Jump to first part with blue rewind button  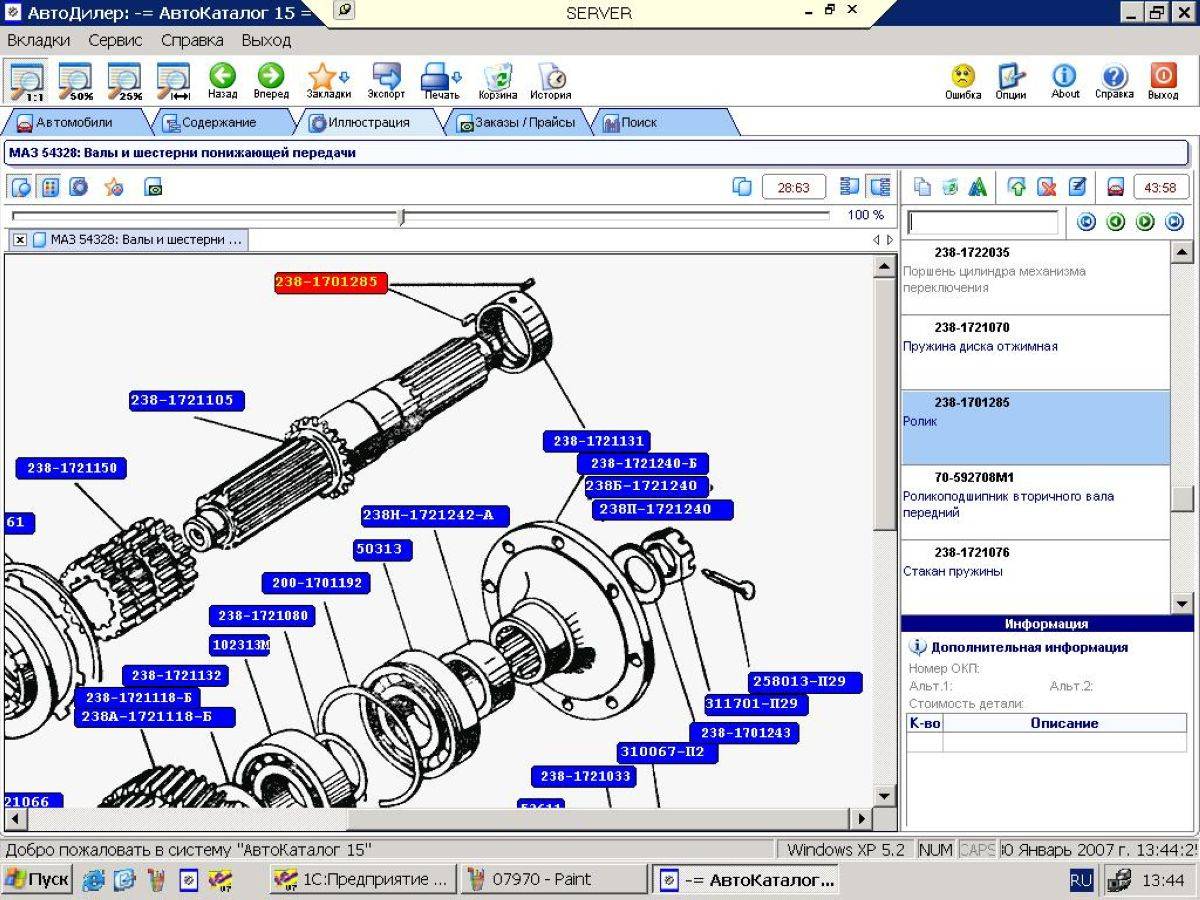(x=1086, y=222)
